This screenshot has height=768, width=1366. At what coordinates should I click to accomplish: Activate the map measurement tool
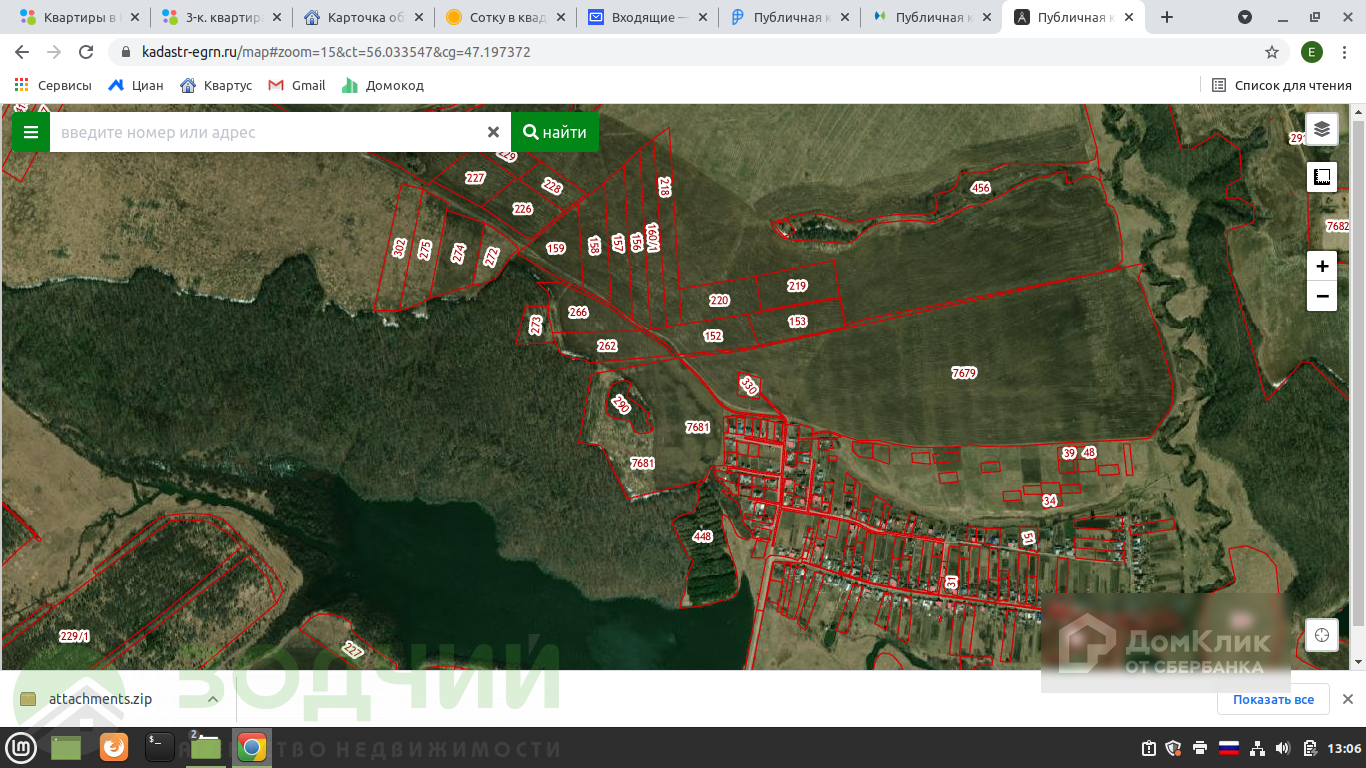1322,177
